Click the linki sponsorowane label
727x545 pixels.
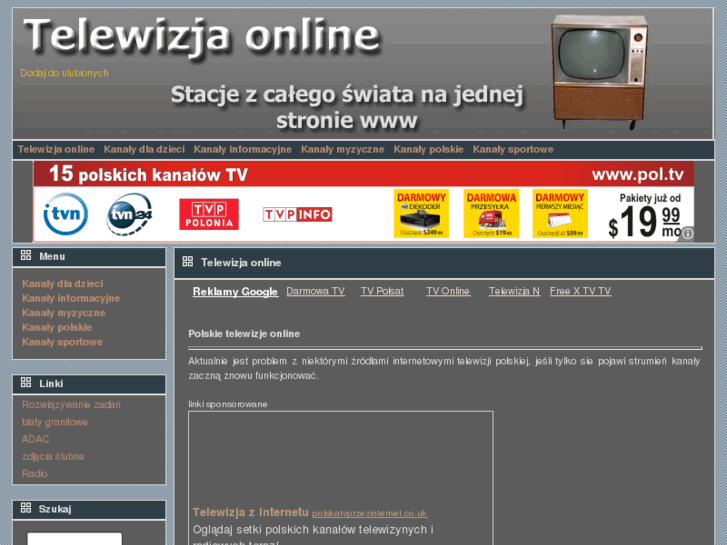click(228, 404)
